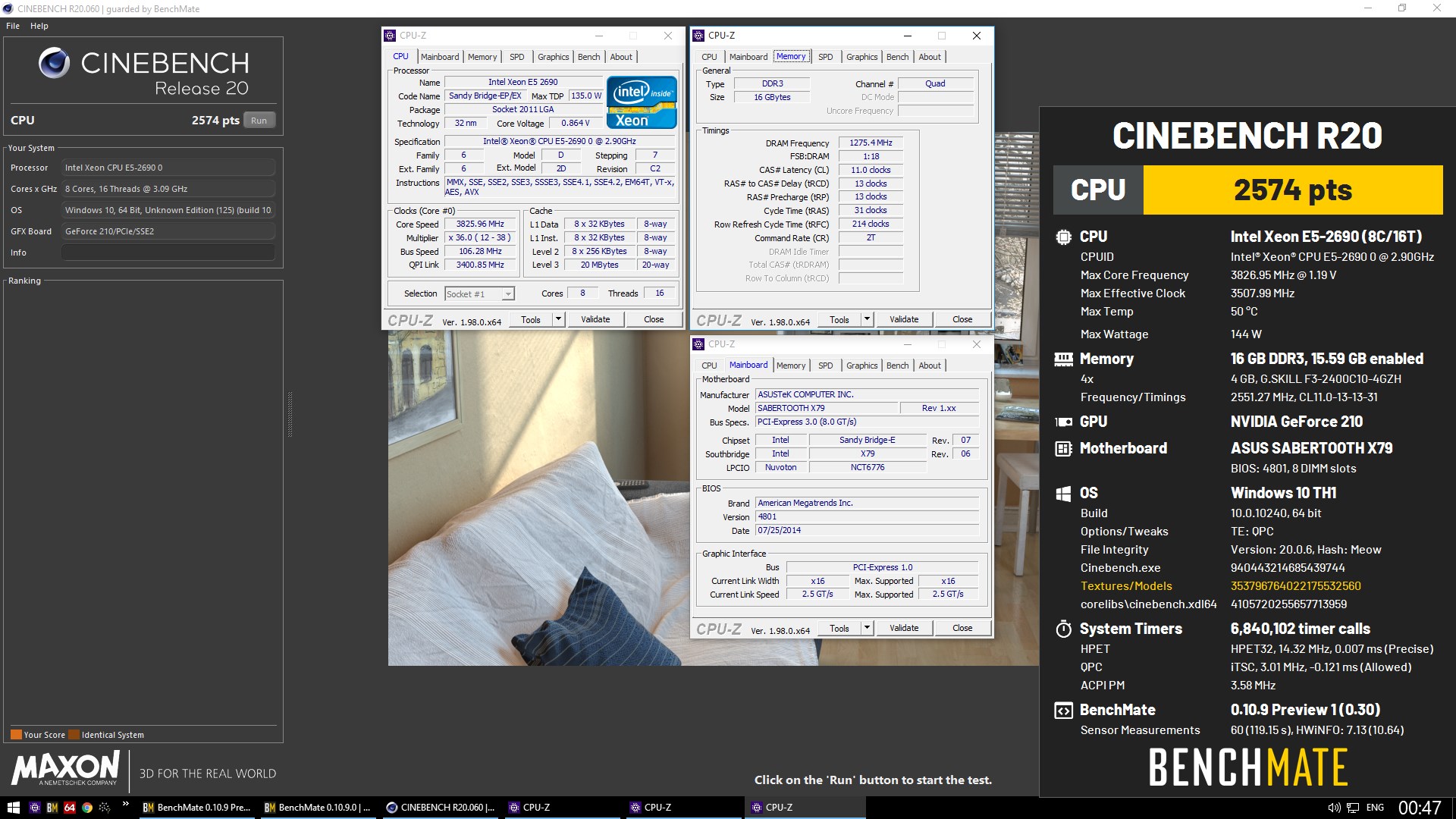Screen dimensions: 1456x819
Task: Switch to BenchMate 0.10.9.0 taskbar button
Action: (x=318, y=808)
